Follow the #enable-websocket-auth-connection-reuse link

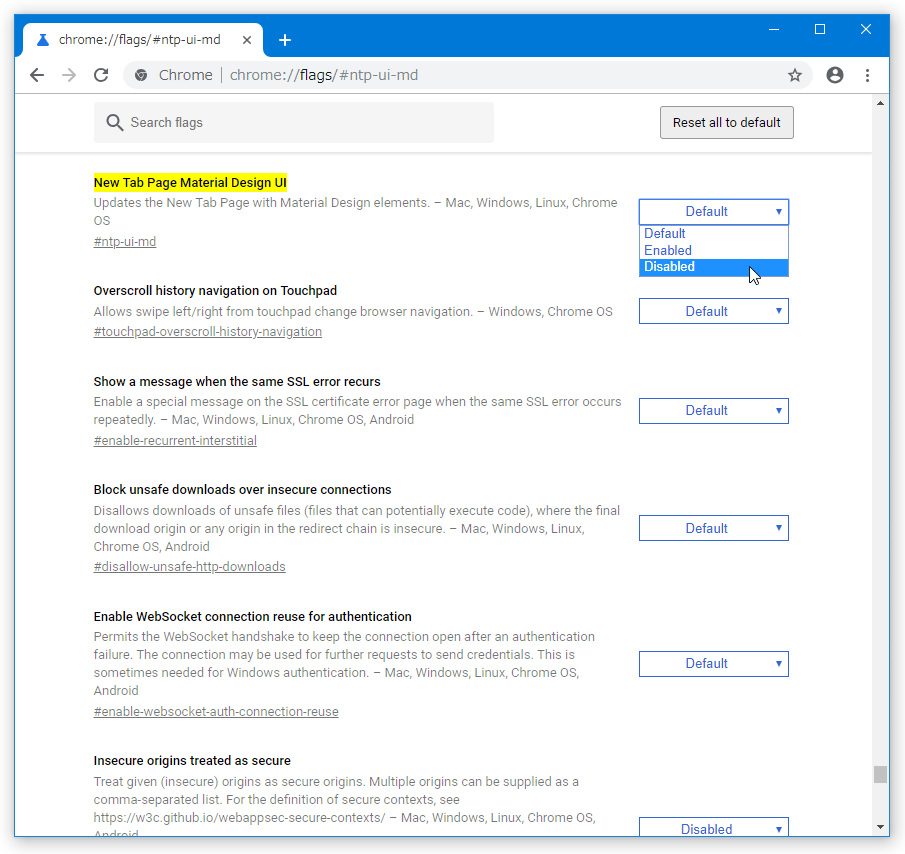(x=216, y=712)
